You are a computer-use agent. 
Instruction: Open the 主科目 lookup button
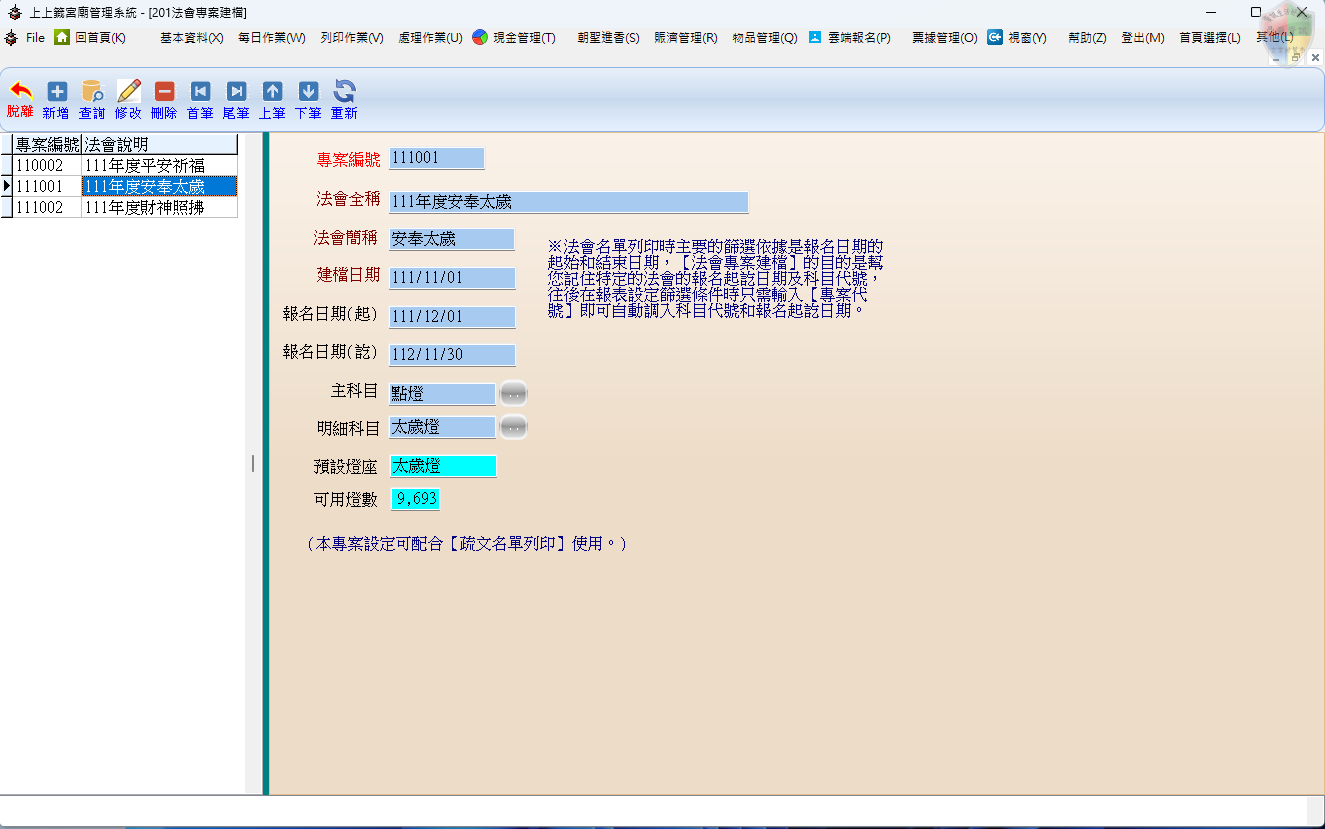point(513,394)
